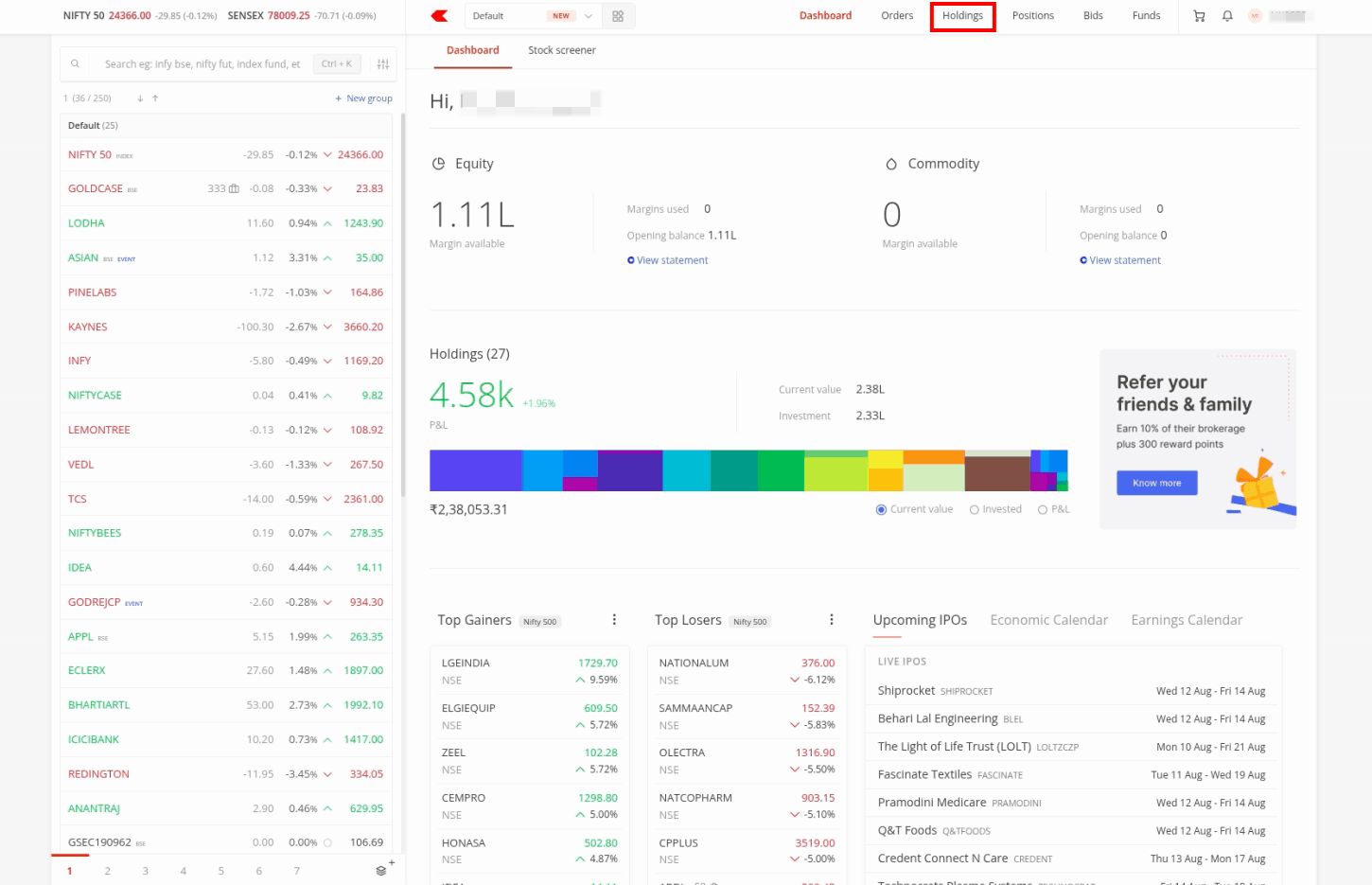Select KAYNES in the watchlist

point(225,327)
